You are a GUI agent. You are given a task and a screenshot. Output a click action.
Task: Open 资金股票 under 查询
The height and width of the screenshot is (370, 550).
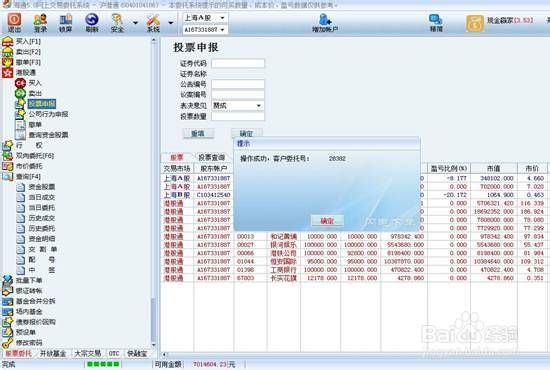(41, 187)
